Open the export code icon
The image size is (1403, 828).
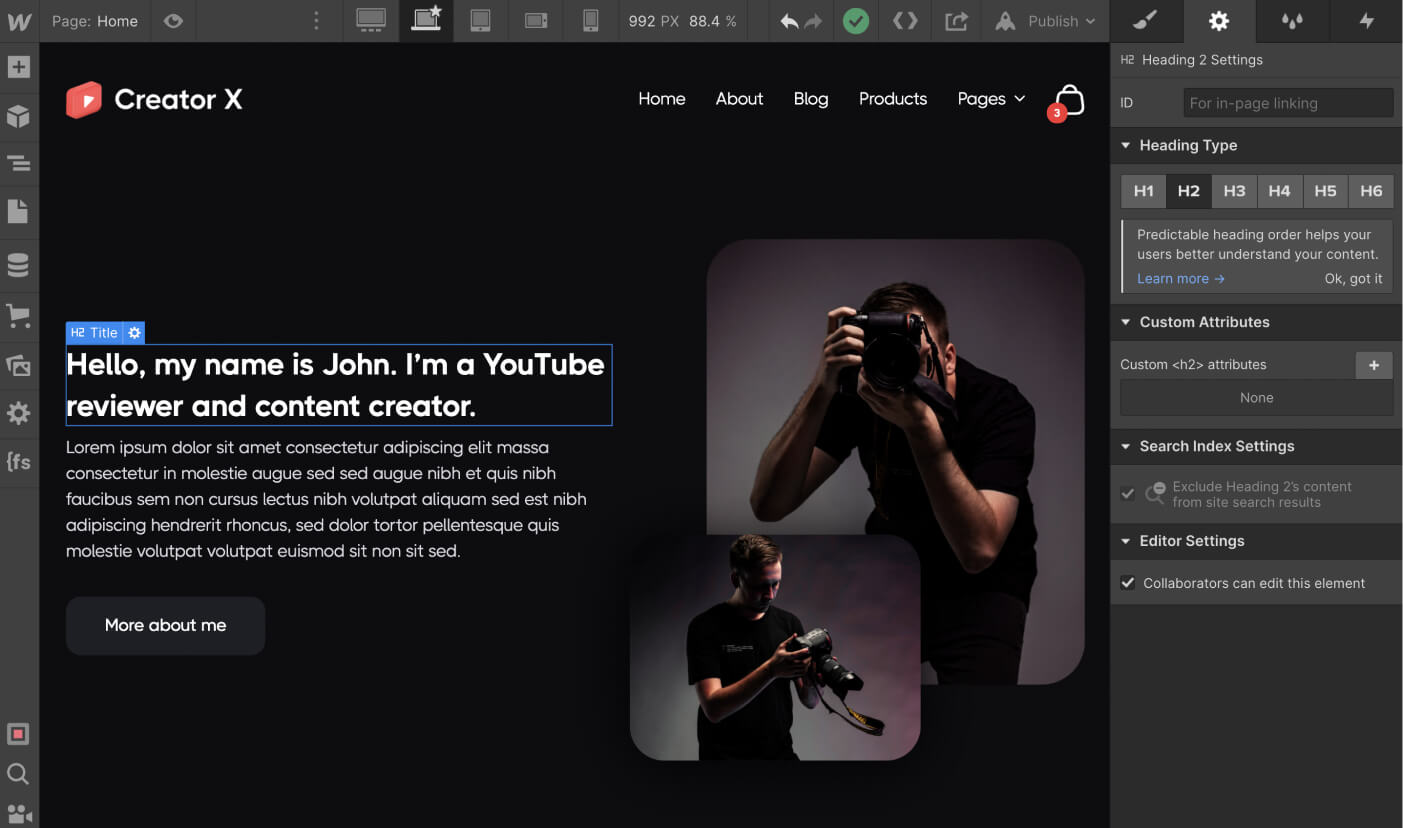pos(905,21)
